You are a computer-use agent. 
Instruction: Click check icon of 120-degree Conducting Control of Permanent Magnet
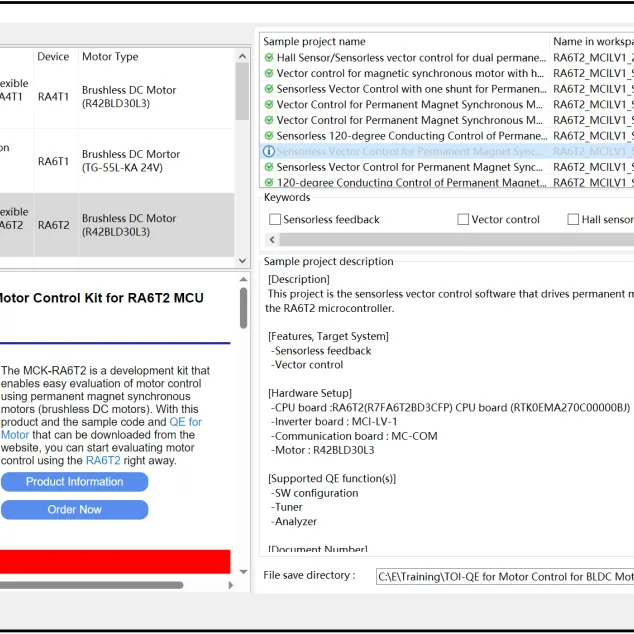(x=268, y=182)
